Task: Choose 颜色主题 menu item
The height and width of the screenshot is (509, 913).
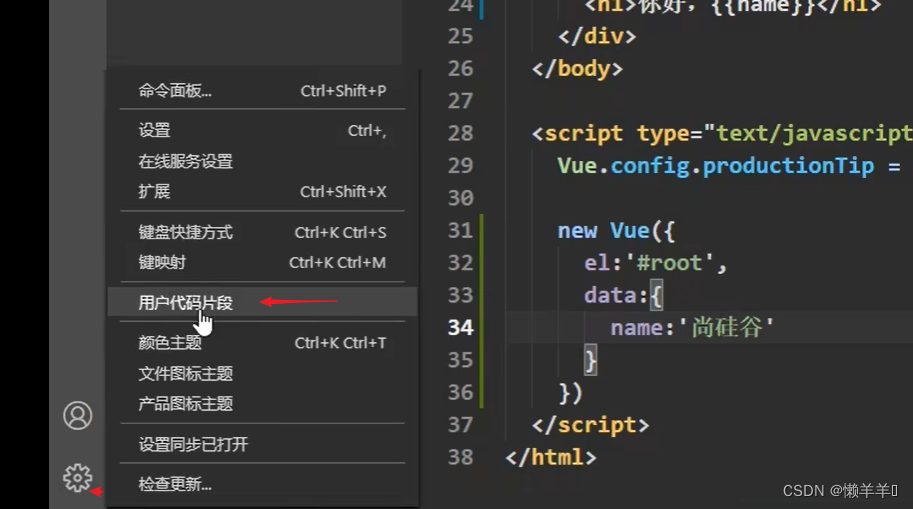Action: click(x=262, y=343)
